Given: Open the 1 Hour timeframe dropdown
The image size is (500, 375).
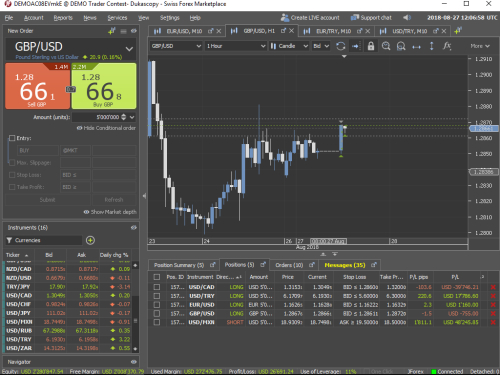Looking at the screenshot, I should tap(236, 46).
